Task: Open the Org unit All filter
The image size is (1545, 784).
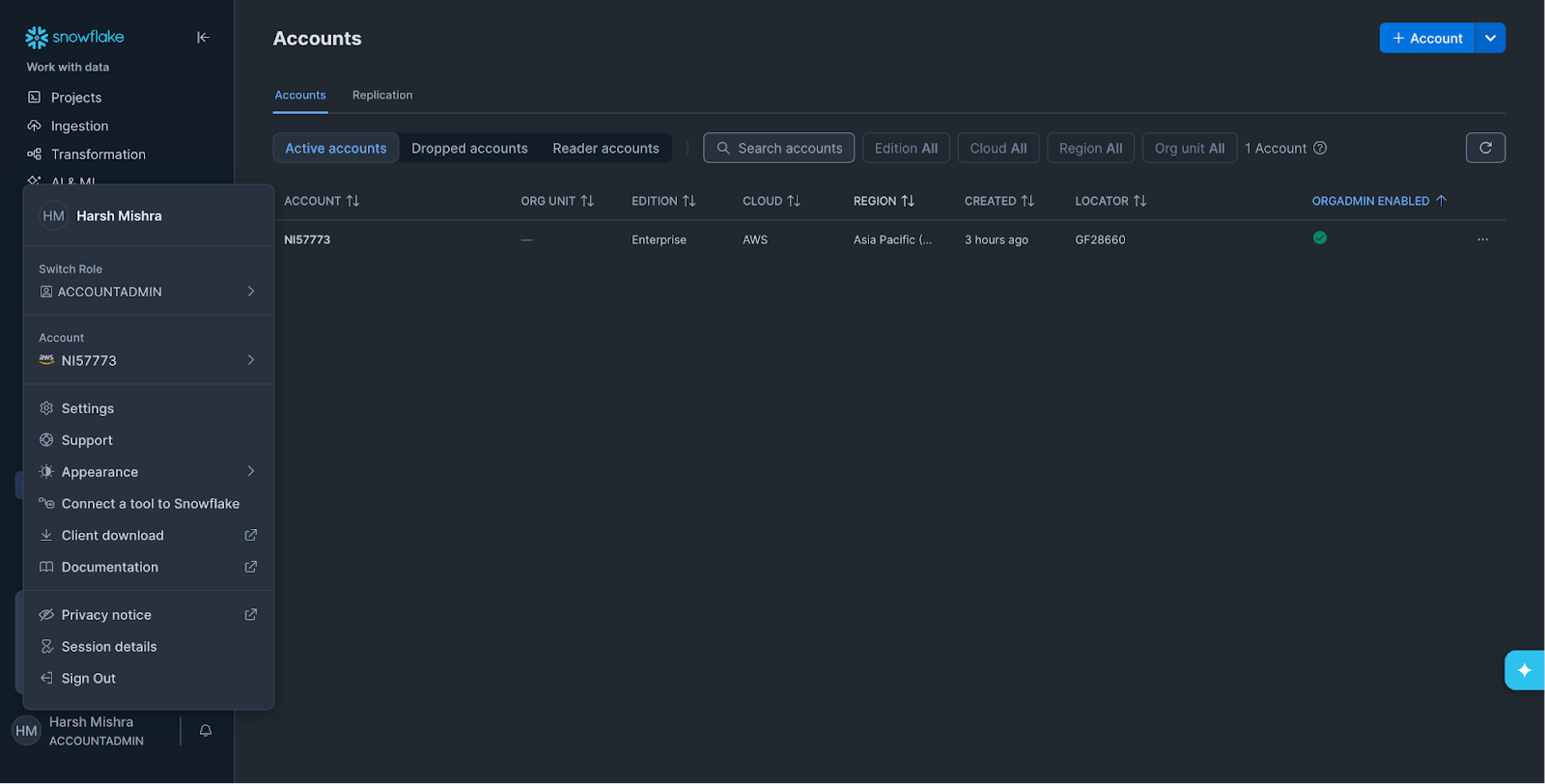Action: [x=1190, y=148]
